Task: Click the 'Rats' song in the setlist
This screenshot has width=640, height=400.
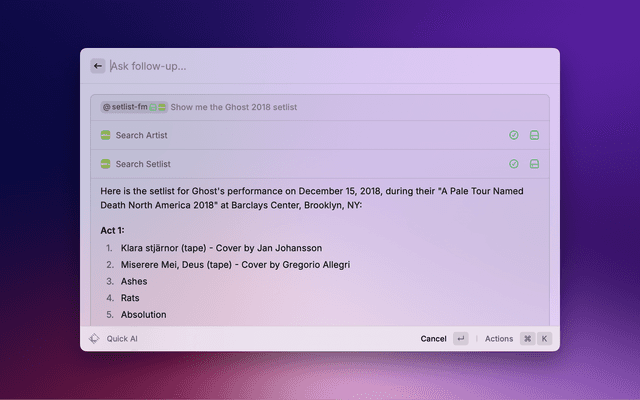Action: pyautogui.click(x=130, y=298)
